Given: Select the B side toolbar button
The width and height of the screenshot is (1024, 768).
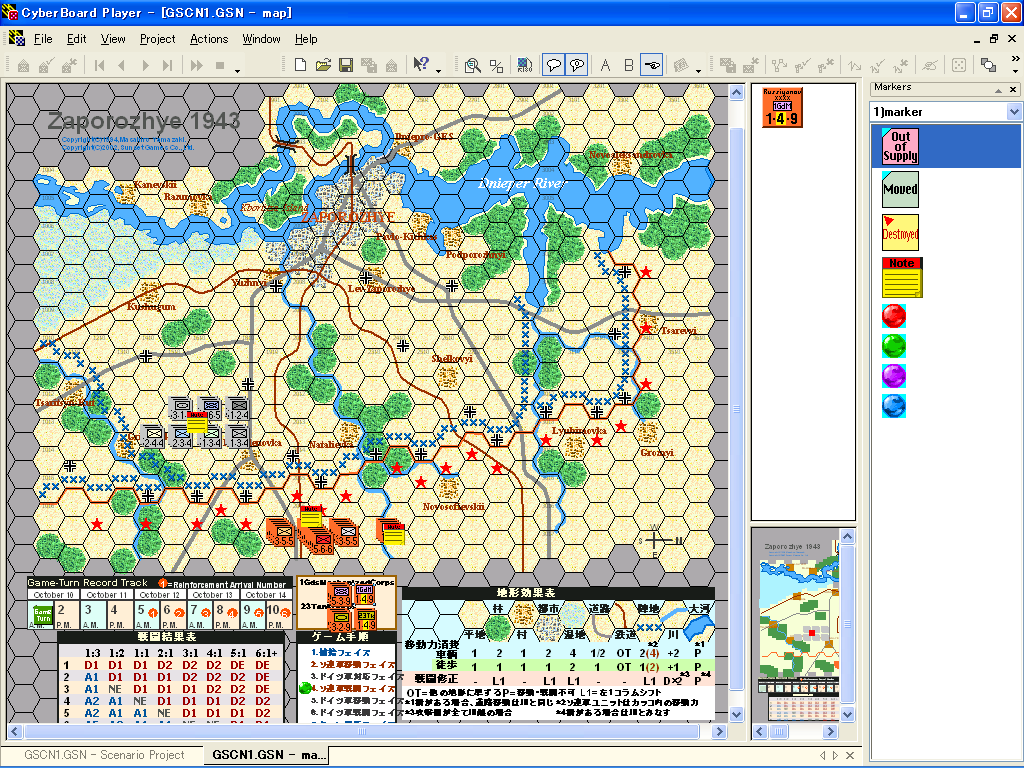Looking at the screenshot, I should tap(628, 65).
